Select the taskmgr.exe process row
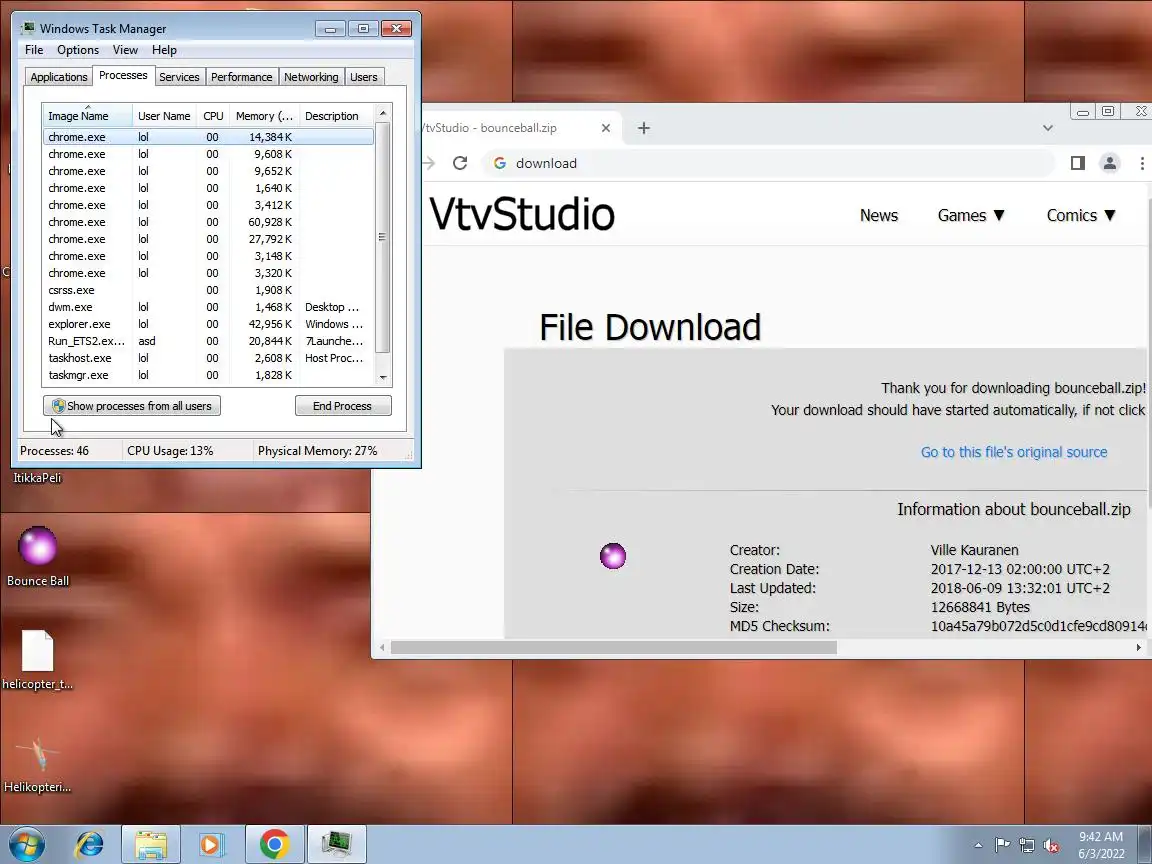Screen dimensions: 1152x864 point(208,375)
